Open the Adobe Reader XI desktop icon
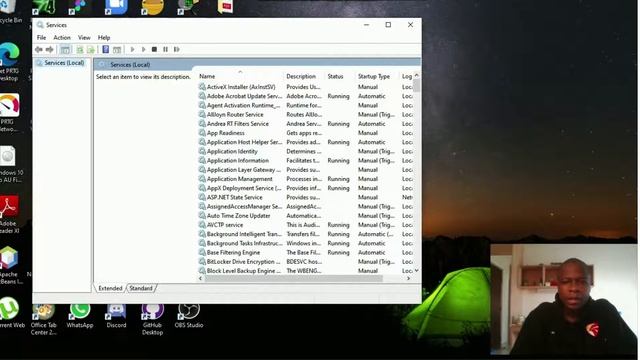This screenshot has height=360, width=640. click(9, 214)
